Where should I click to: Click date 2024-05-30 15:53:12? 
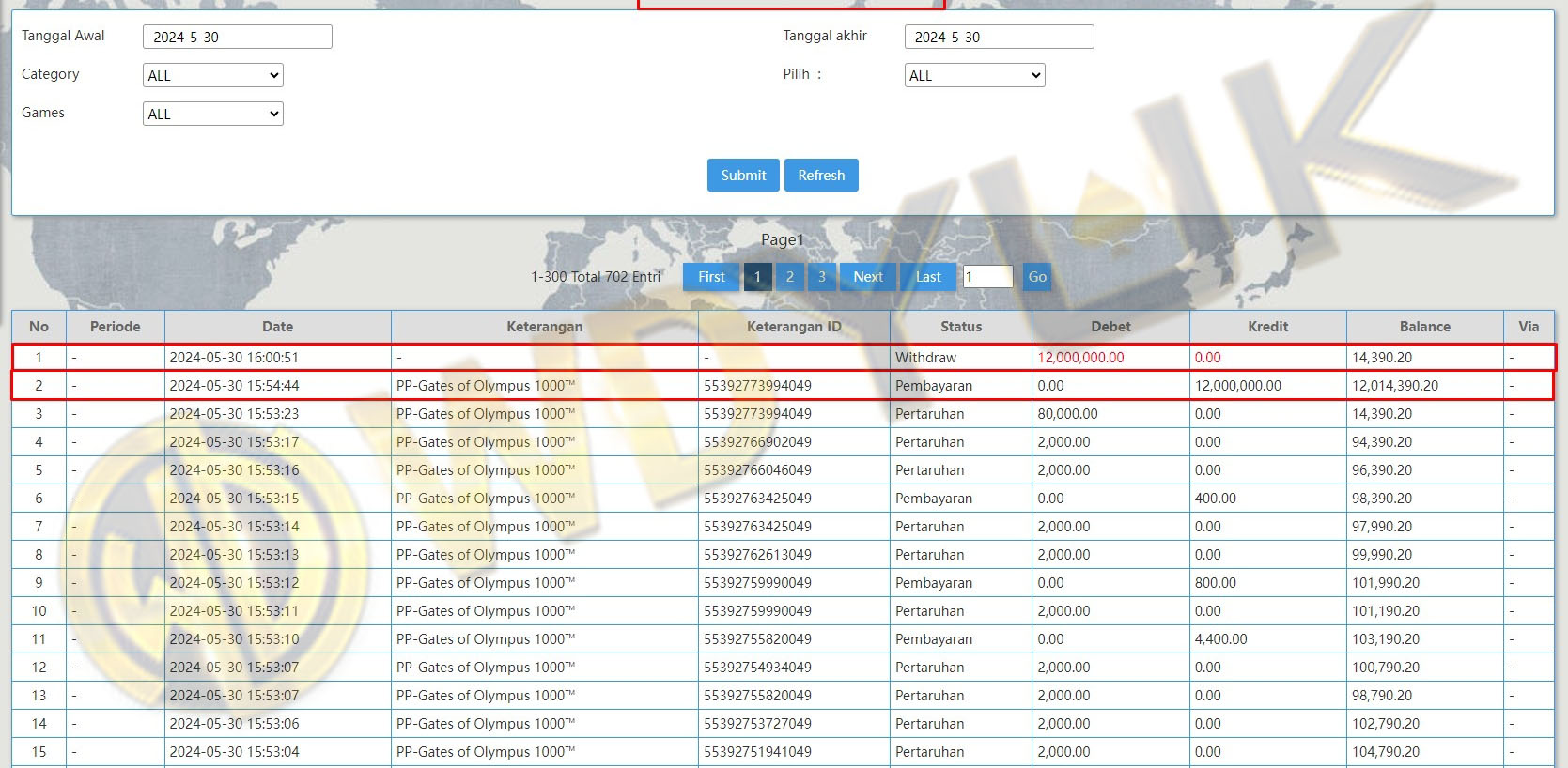tap(234, 583)
